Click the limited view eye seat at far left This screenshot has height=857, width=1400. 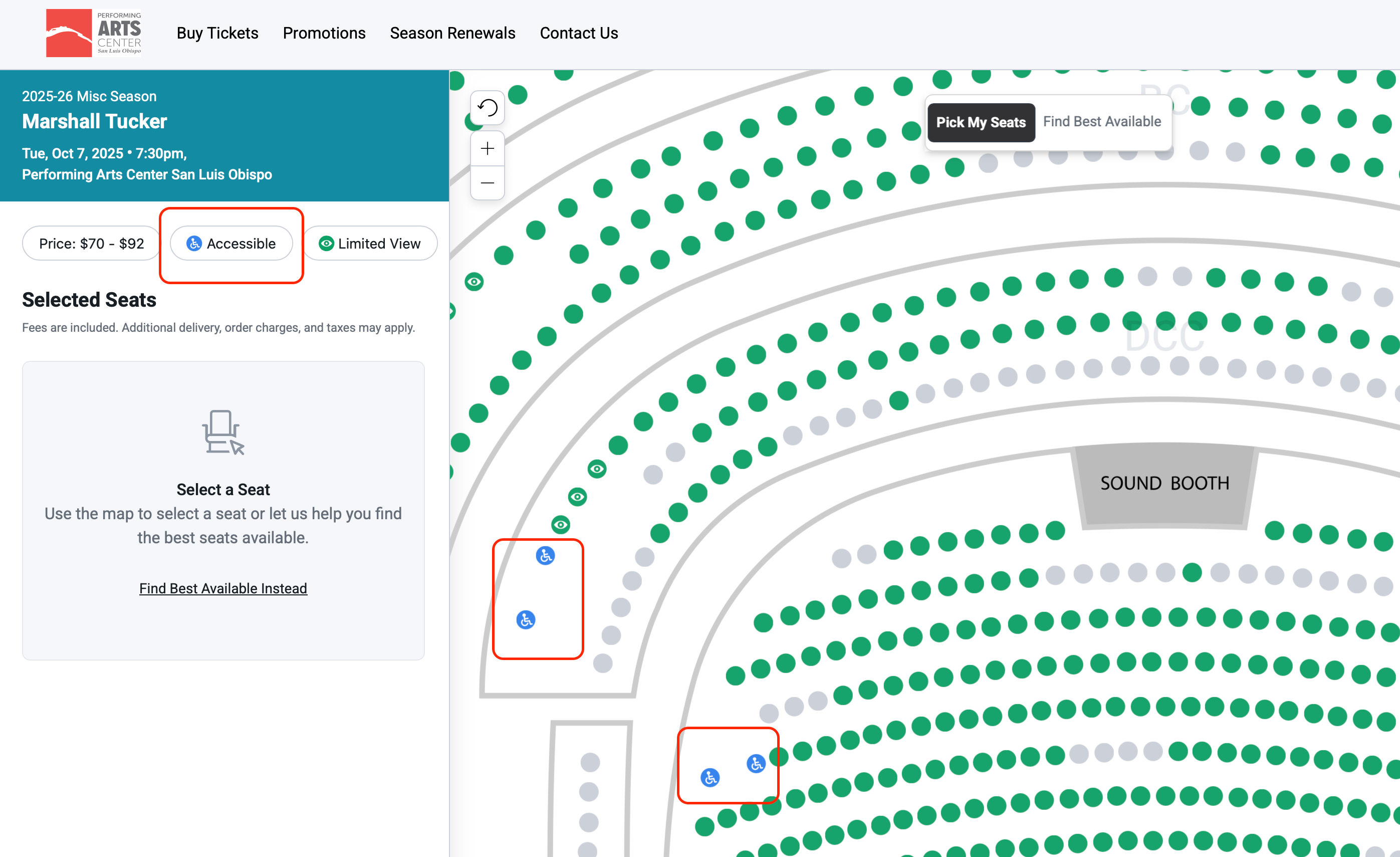(x=474, y=281)
